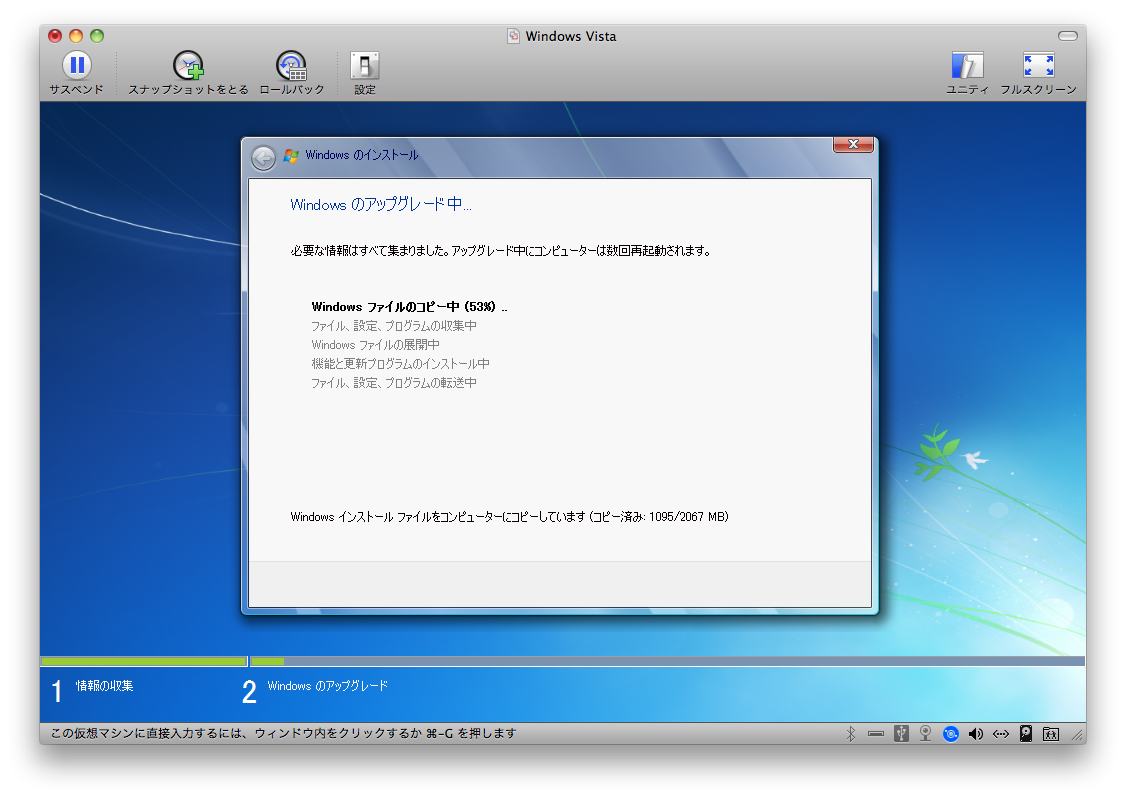1126x799 pixels.
Task: Click the serial port dash status icon
Action: [875, 734]
